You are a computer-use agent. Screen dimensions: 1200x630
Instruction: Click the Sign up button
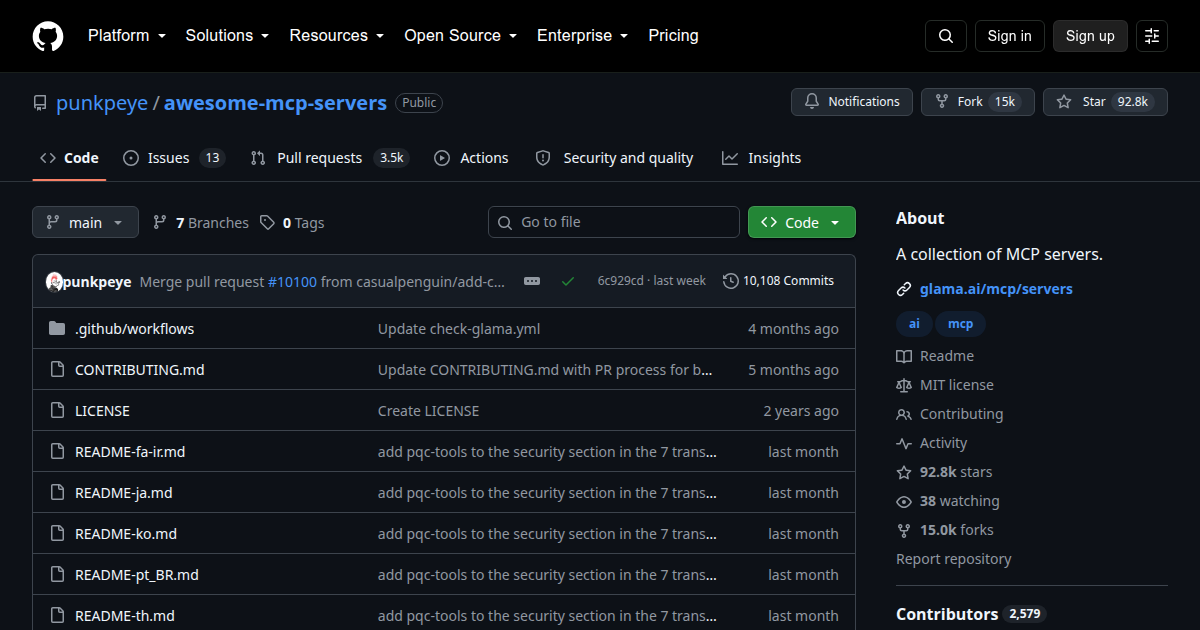[x=1090, y=36]
